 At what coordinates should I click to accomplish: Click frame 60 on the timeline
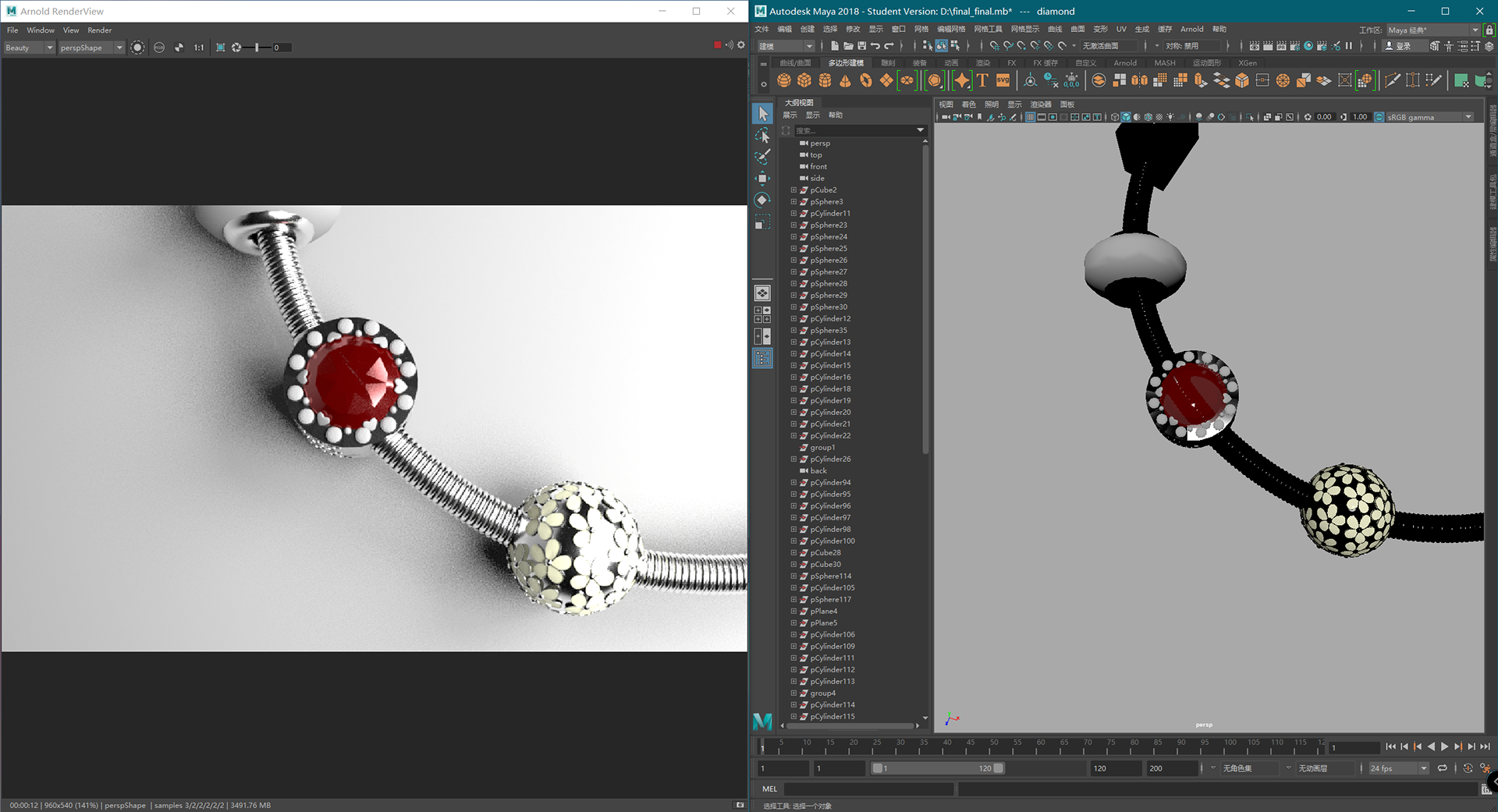point(1040,746)
